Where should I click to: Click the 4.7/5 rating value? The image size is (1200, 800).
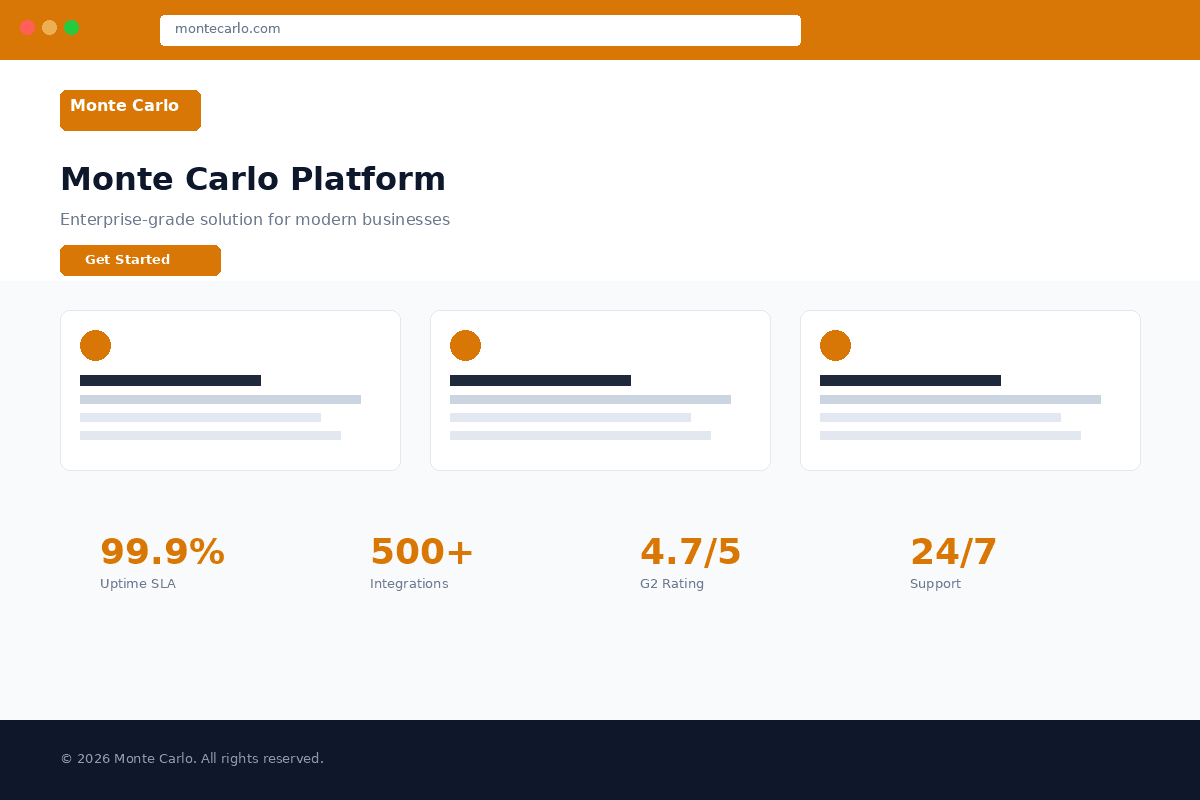691,552
